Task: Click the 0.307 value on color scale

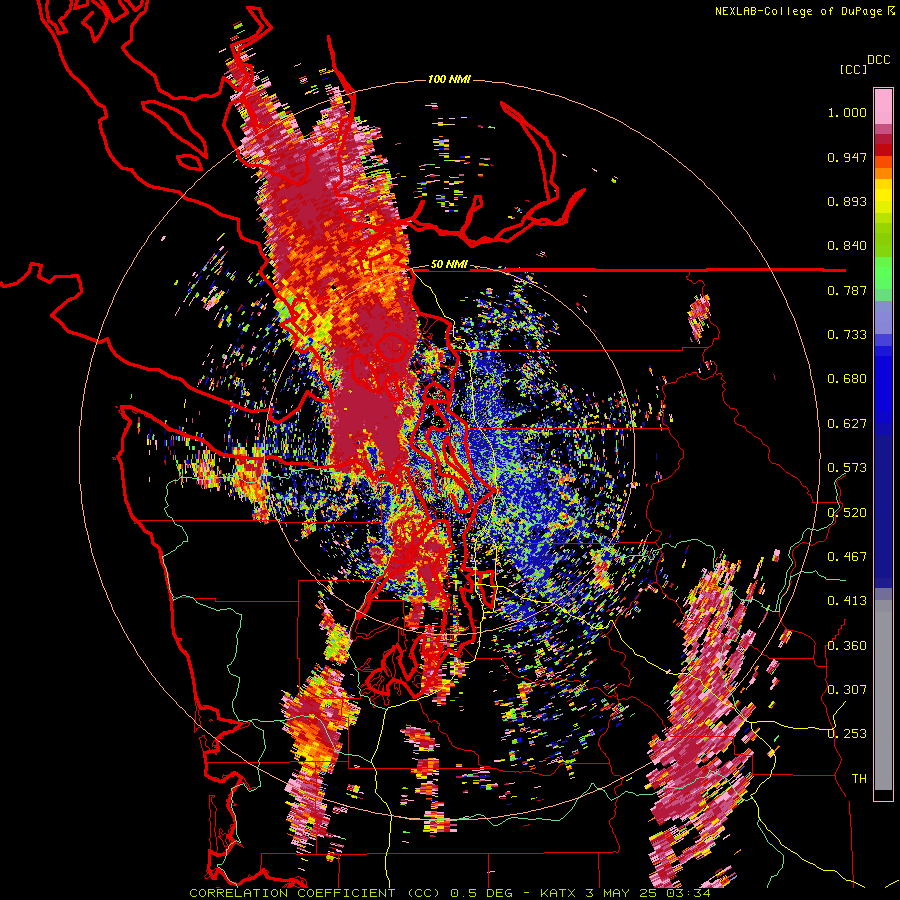Action: pyautogui.click(x=847, y=690)
